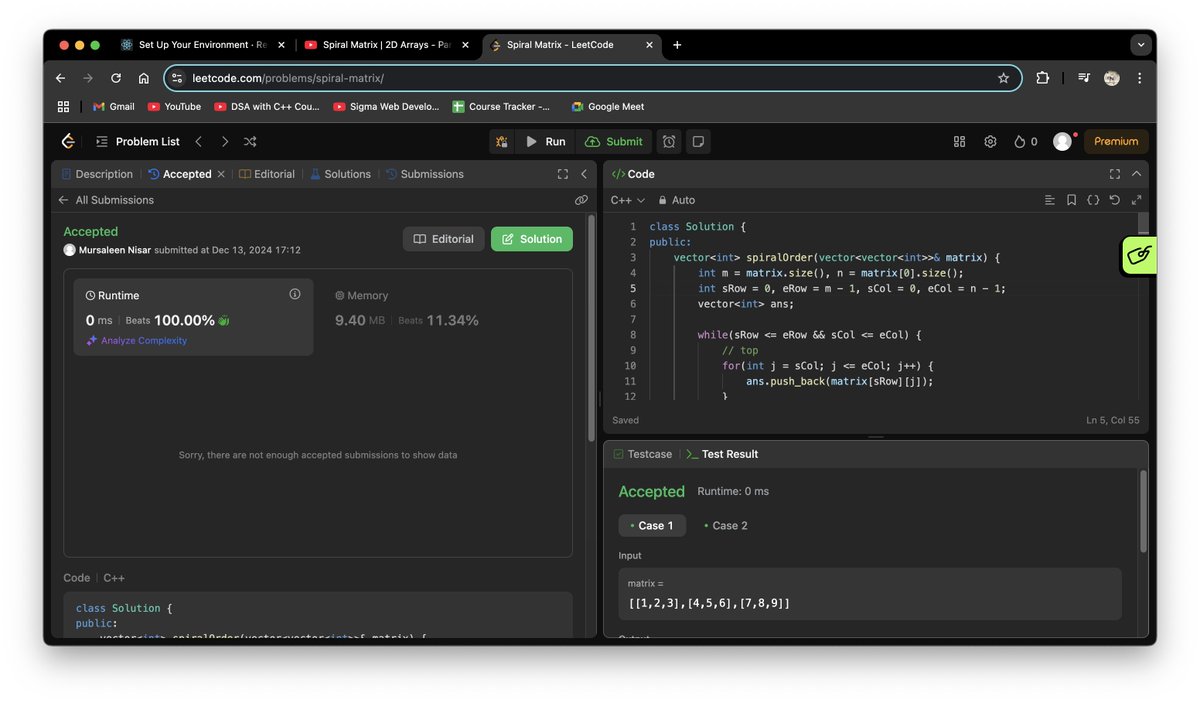1200x703 pixels.
Task: Reset code using the undo arrow icon
Action: coord(1114,199)
